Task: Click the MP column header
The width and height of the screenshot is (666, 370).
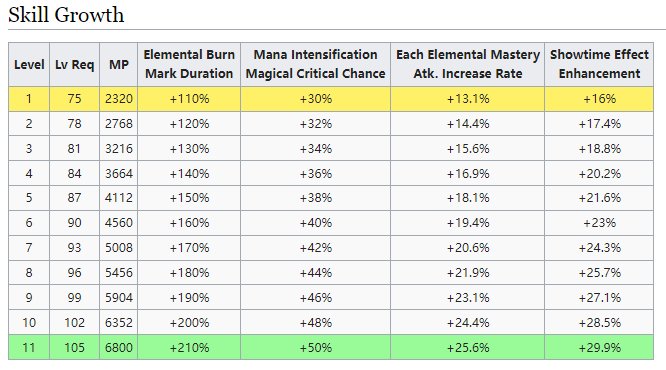Action: [119, 65]
